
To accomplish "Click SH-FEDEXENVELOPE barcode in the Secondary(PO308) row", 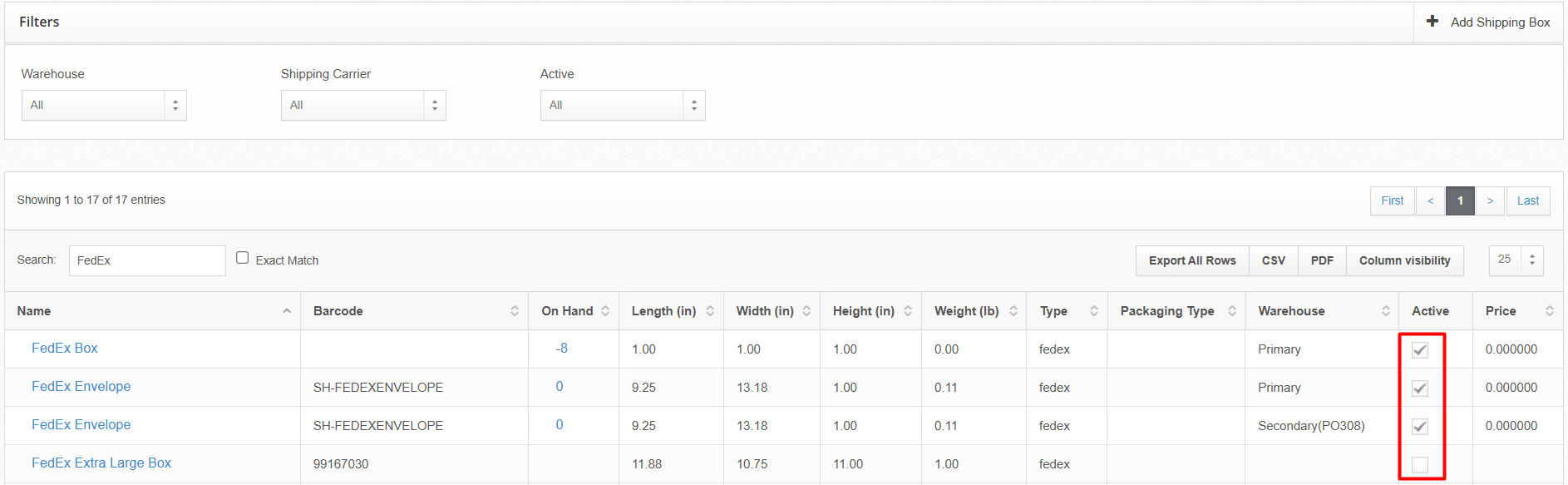I will tap(378, 426).
